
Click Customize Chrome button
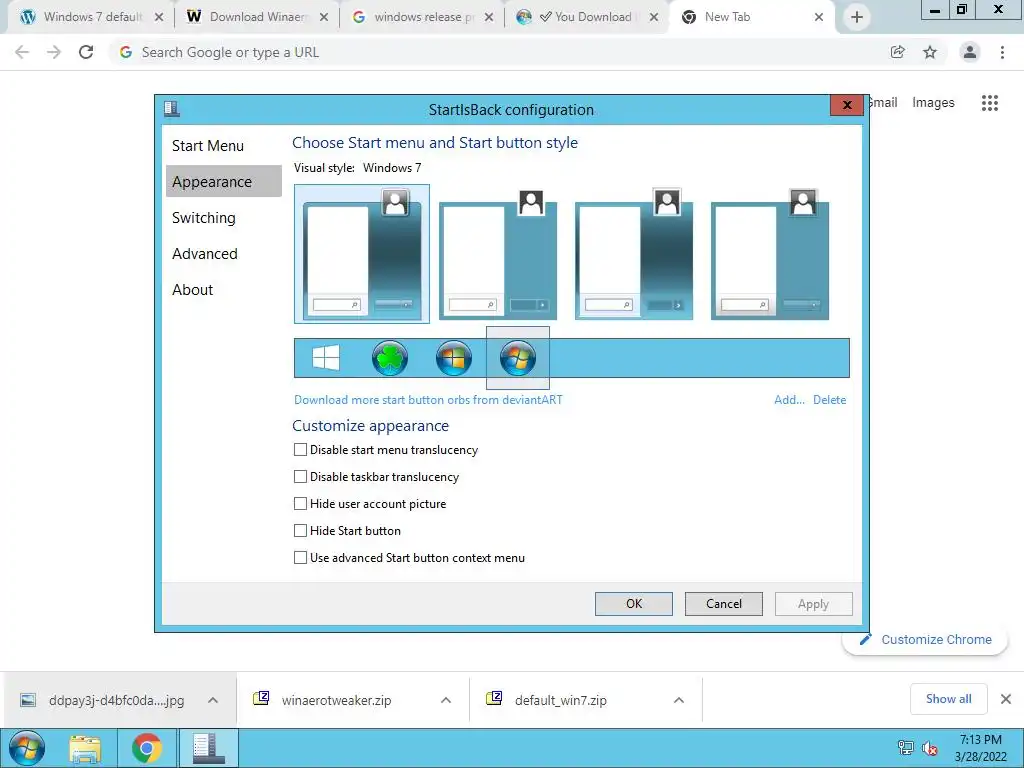click(925, 639)
